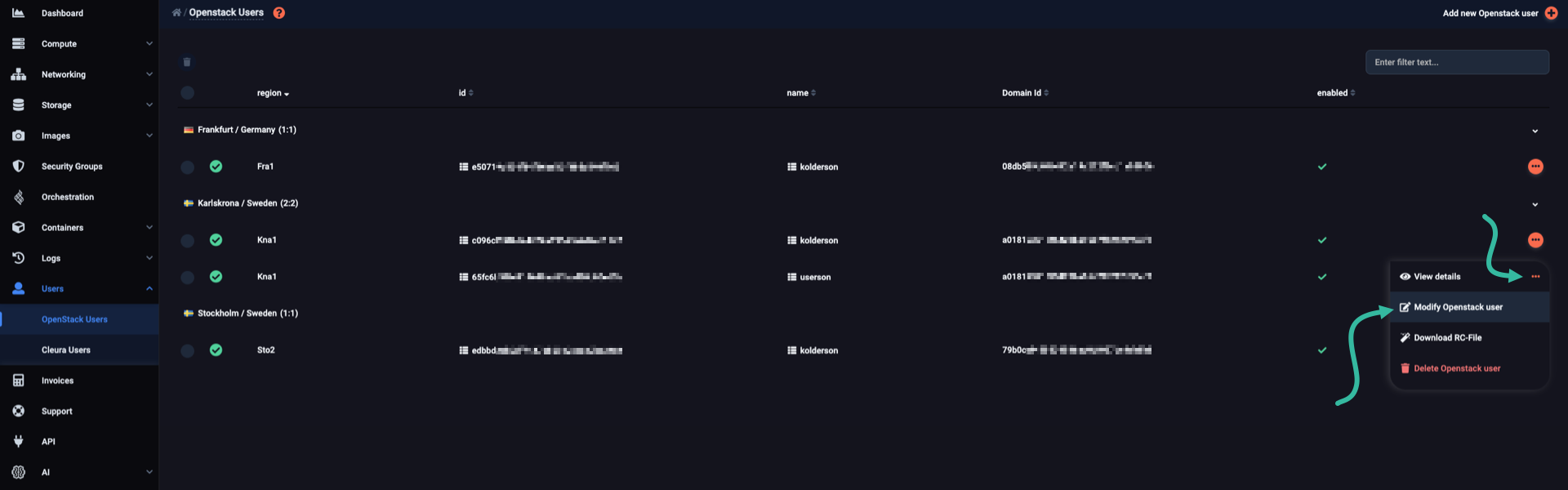Click enabled checkmark on Fra1 row
This screenshot has height=490, width=1568.
[x=1322, y=167]
